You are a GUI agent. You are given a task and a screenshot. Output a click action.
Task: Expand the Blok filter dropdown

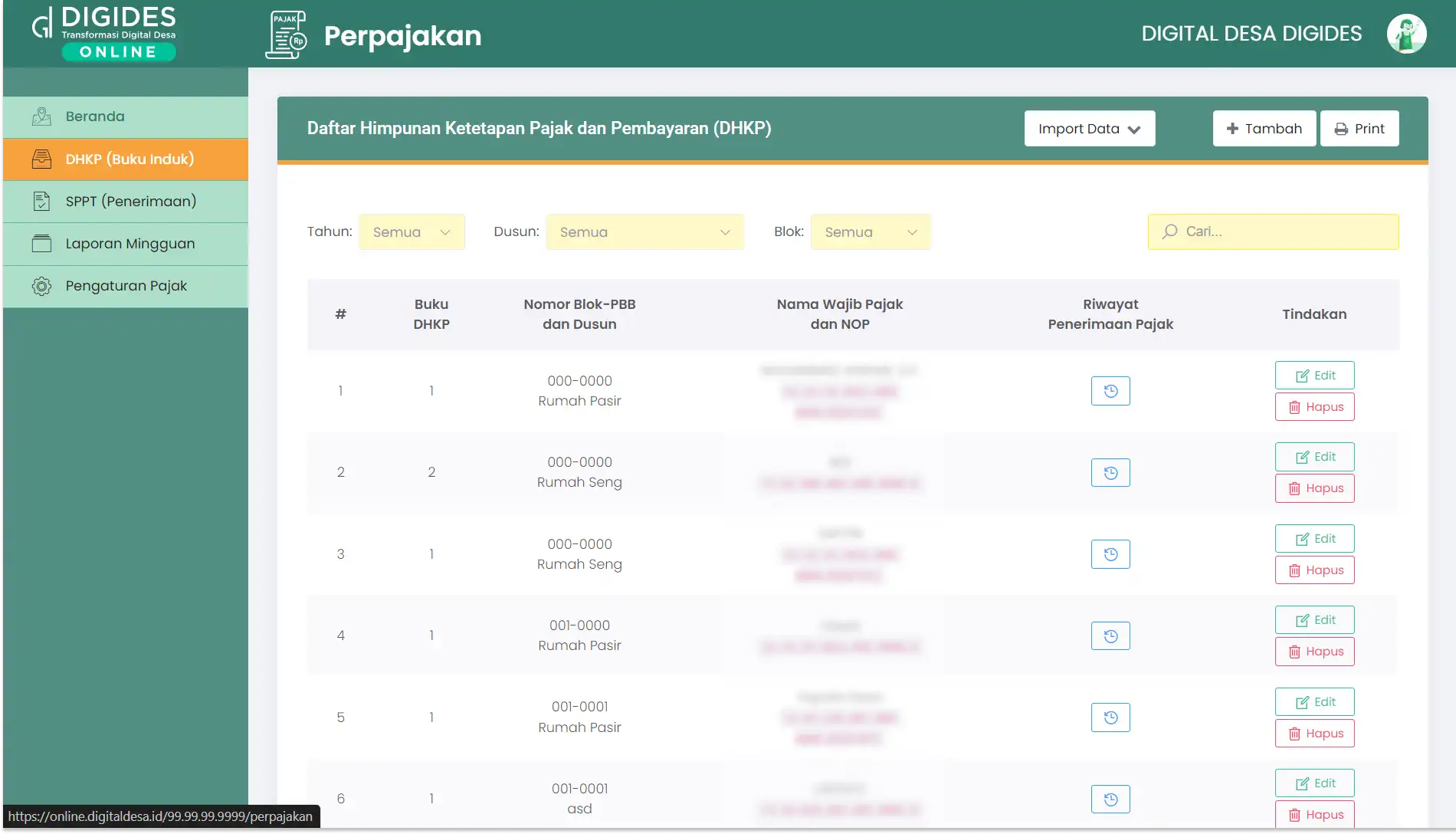point(871,232)
